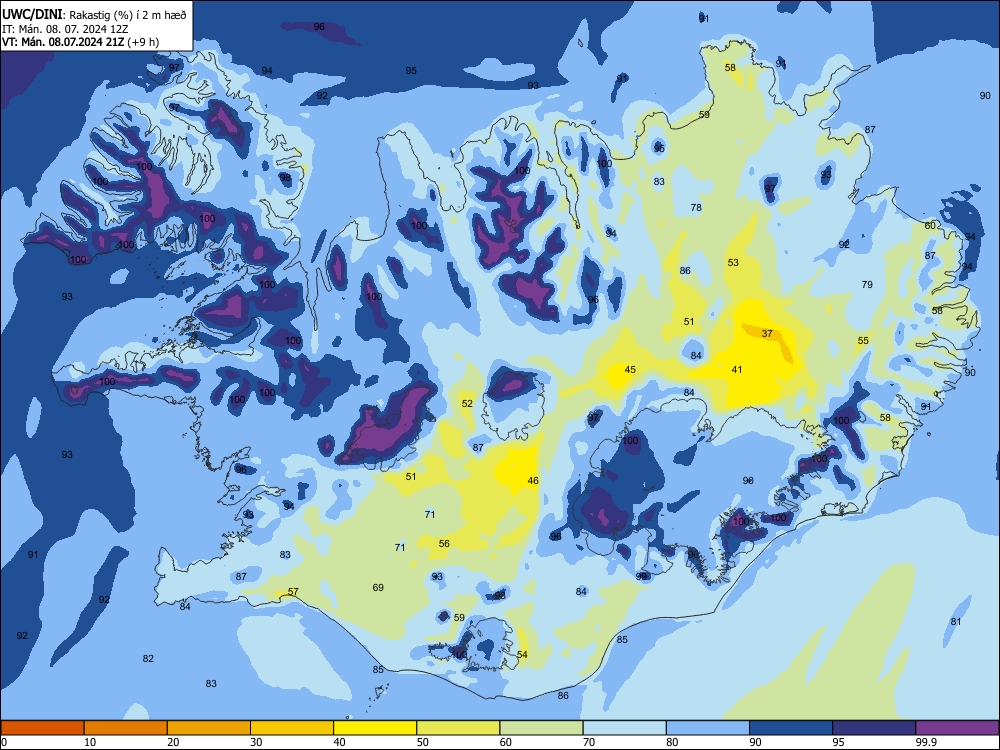Click the 45 humidity value on the map
The height and width of the screenshot is (750, 1000).
point(630,369)
